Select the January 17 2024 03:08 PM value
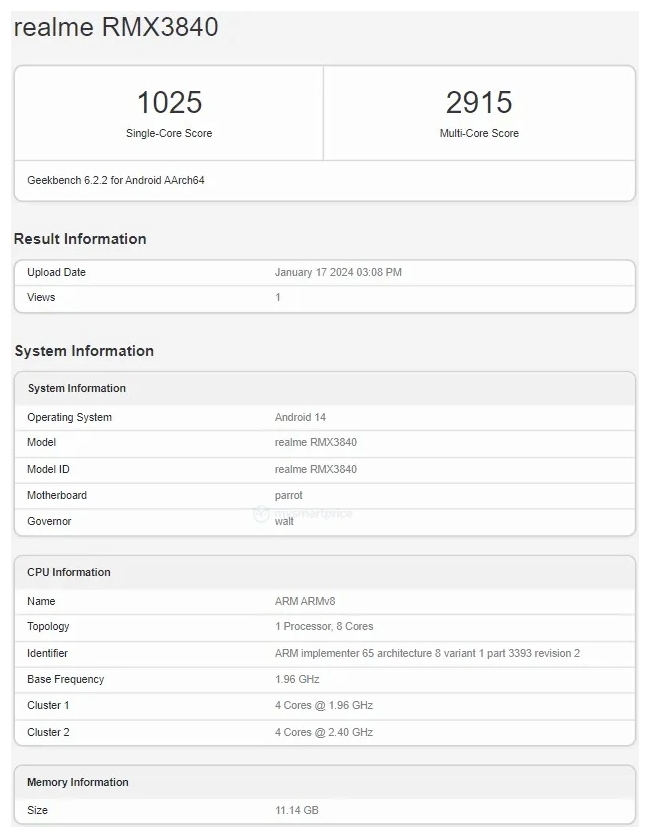 tap(338, 272)
